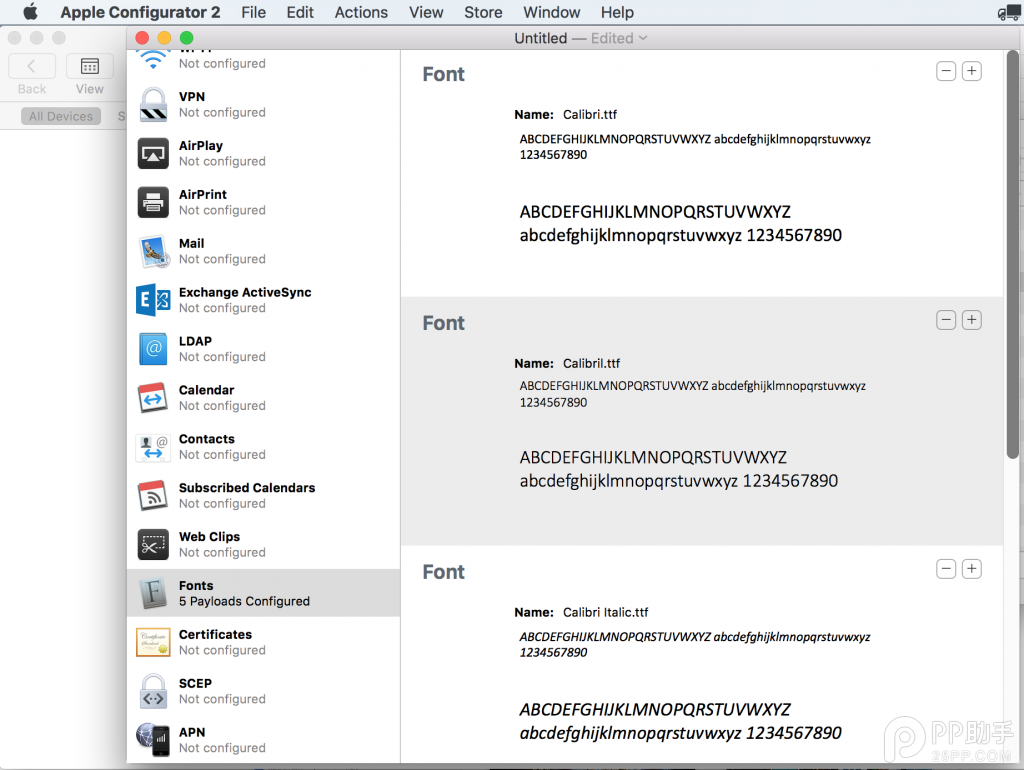This screenshot has width=1024, height=770.
Task: Select the Mail stamp icon
Action: 153,251
